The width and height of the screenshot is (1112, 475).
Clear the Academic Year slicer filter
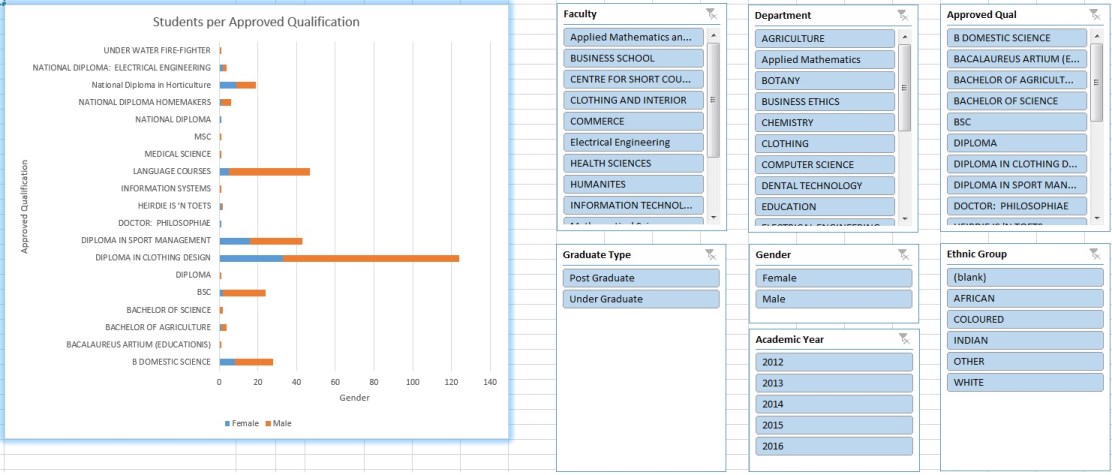tap(902, 339)
